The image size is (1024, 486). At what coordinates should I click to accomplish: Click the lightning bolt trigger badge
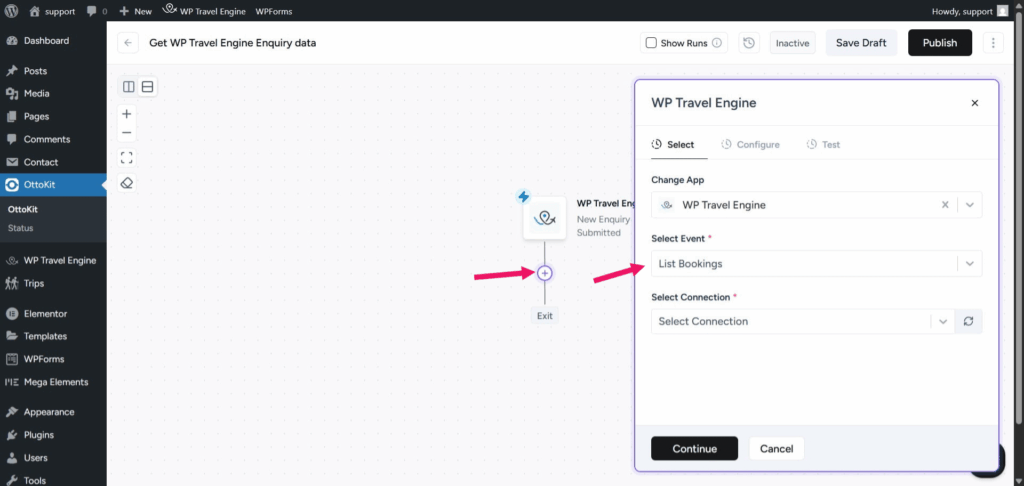click(x=524, y=197)
